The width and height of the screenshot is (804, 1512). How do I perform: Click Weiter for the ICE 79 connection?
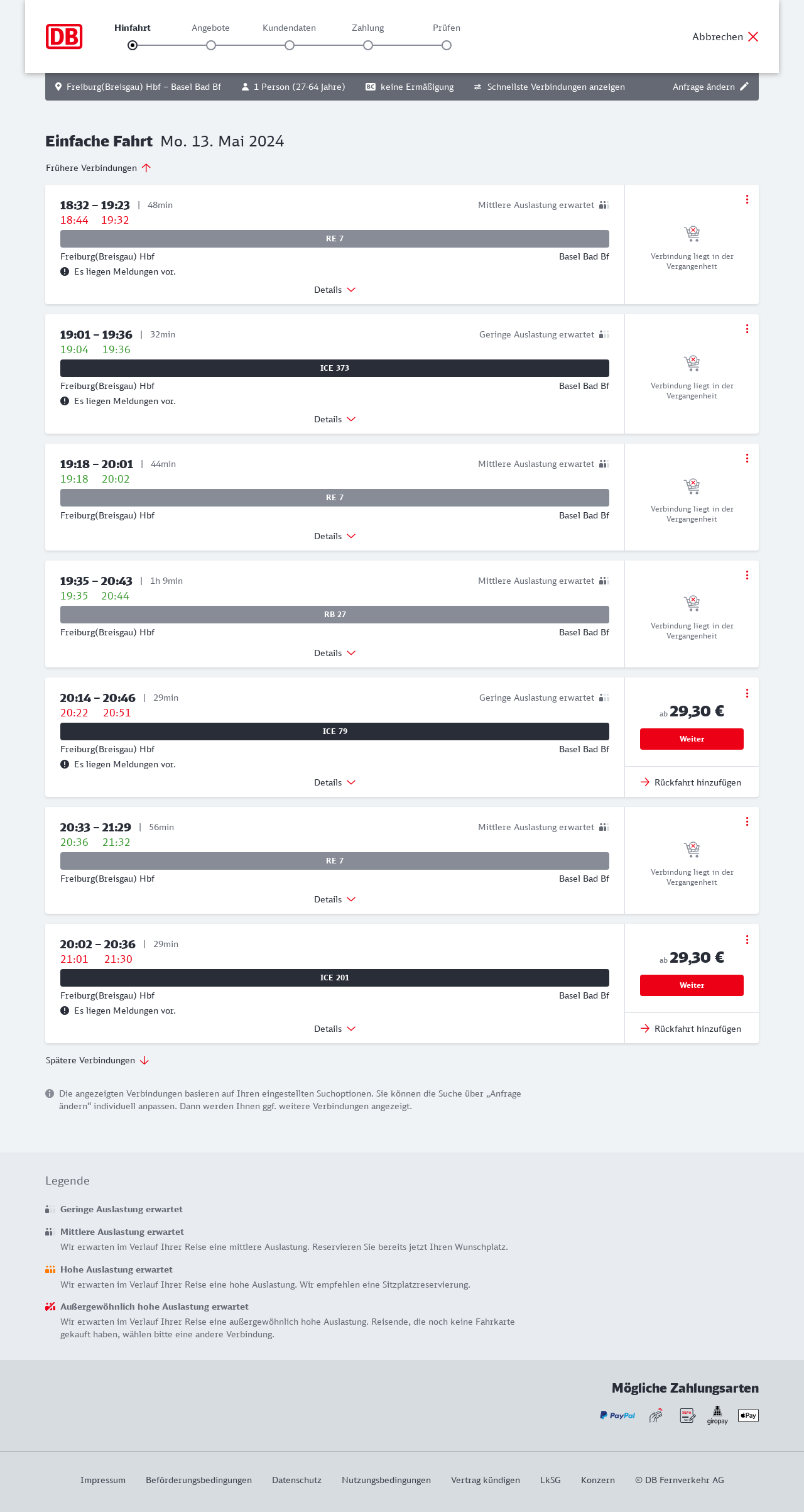(692, 739)
